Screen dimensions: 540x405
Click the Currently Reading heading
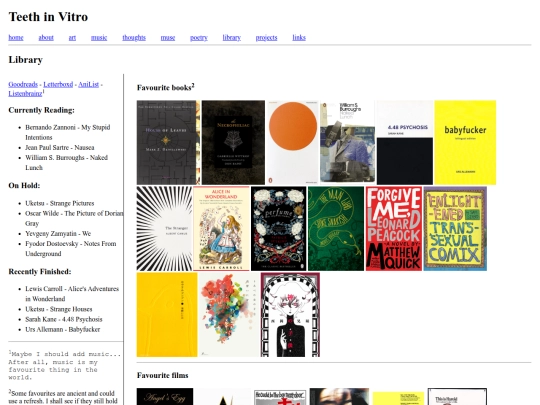click(41, 110)
